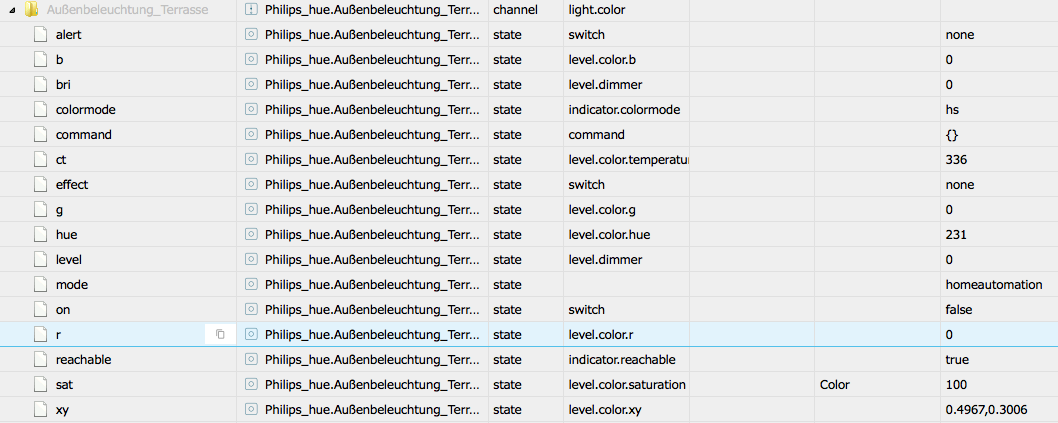Click the state type cell in effect row
The height and width of the screenshot is (423, 1058).
point(507,184)
